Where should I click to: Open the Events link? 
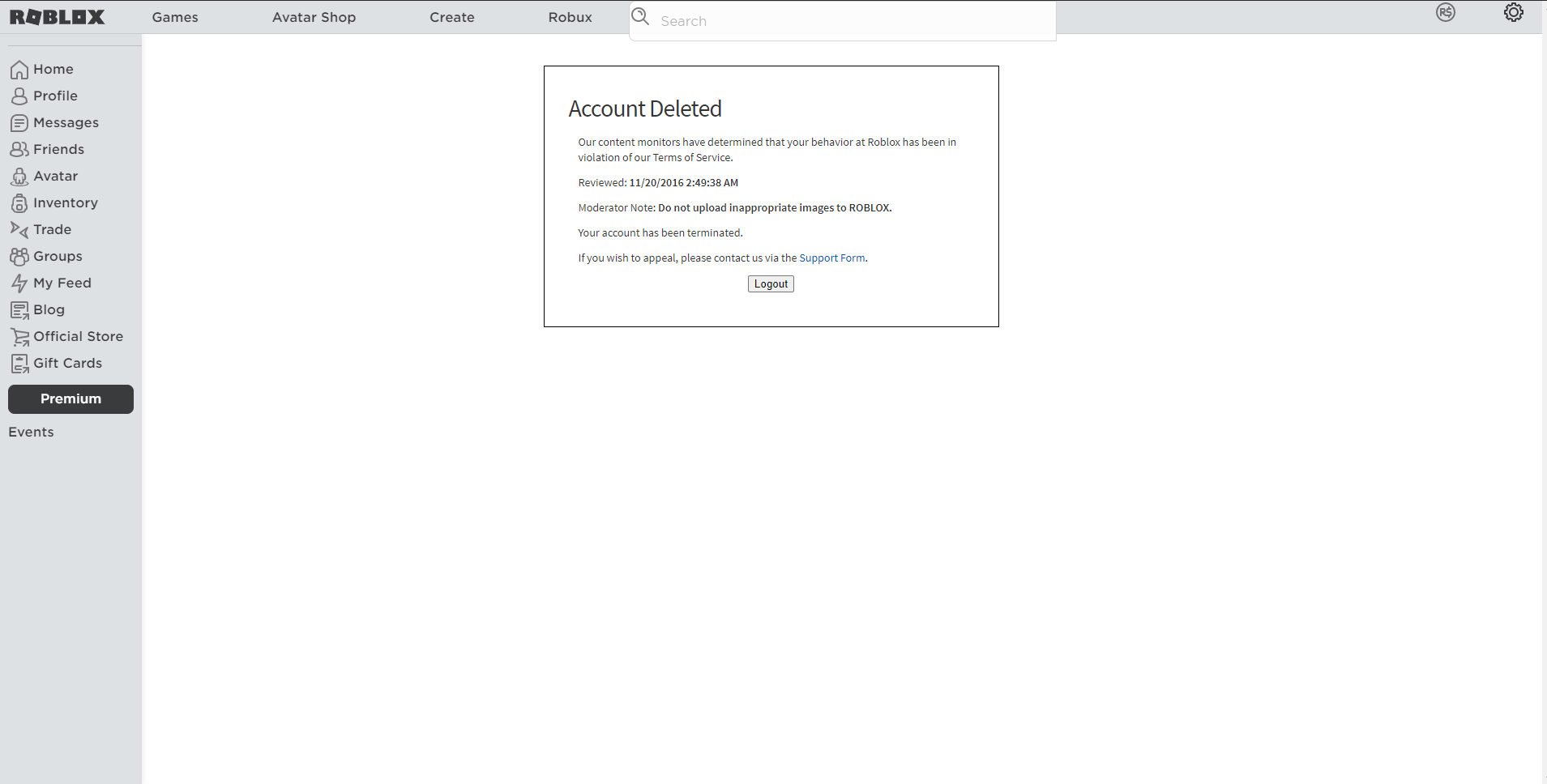31,432
